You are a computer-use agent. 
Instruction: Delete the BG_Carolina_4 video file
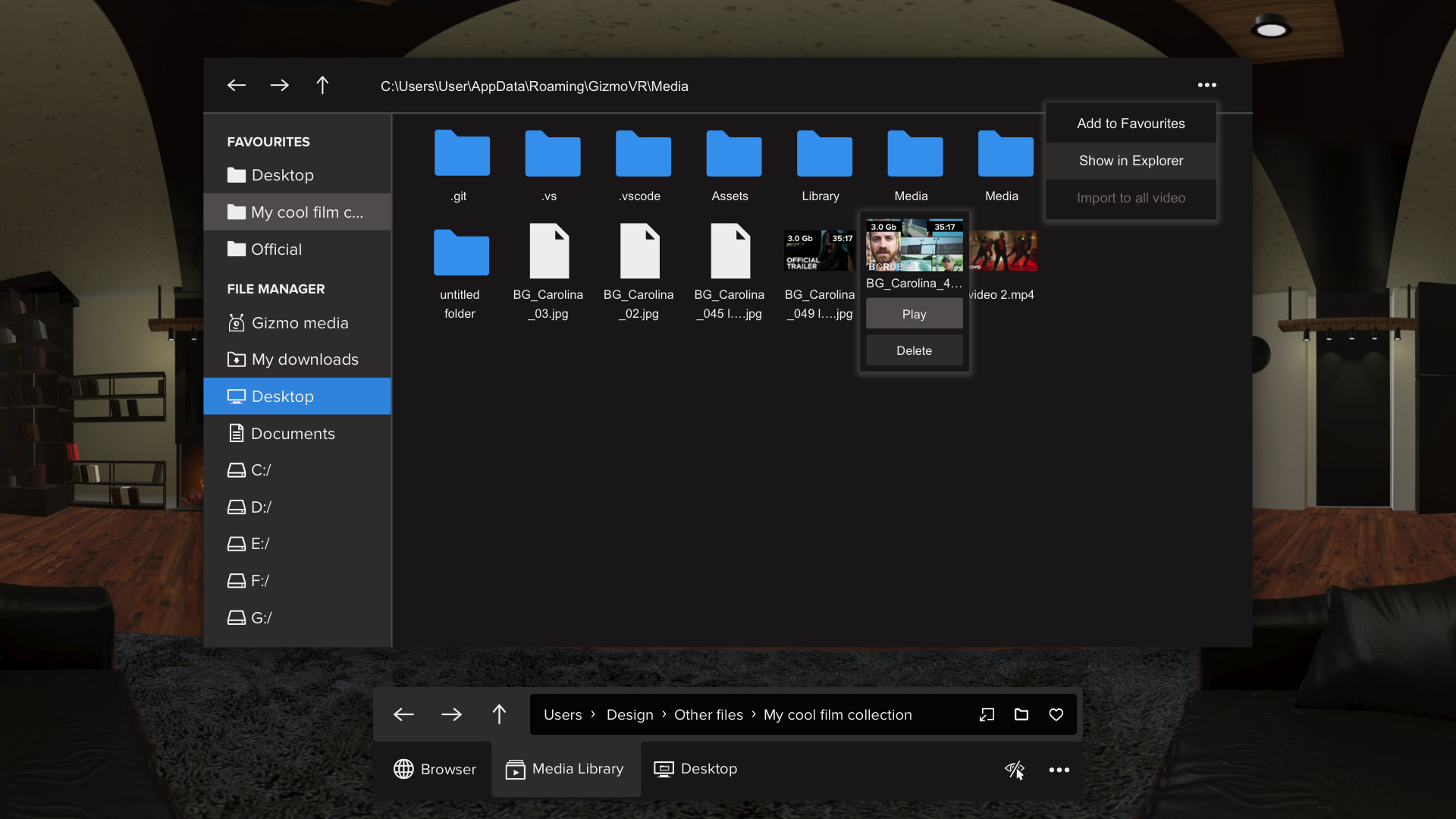(914, 350)
